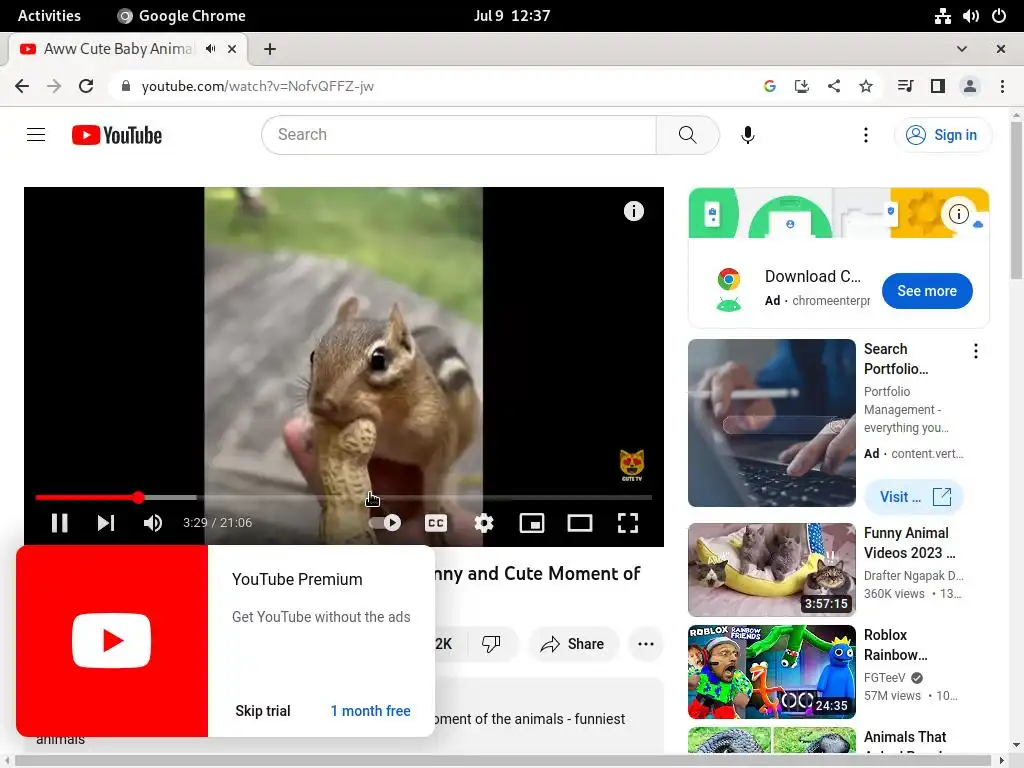
Task: Open Google search icon in toolbar
Action: [770, 86]
